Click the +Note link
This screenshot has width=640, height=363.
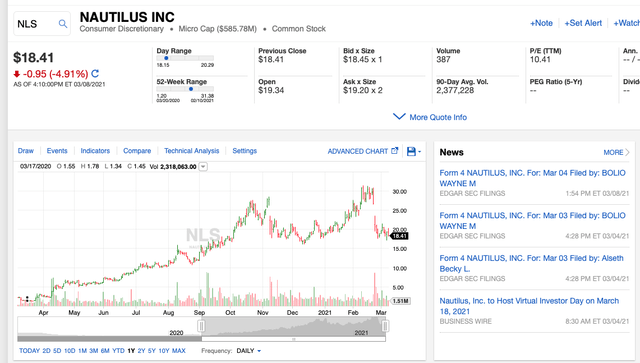click(x=541, y=23)
